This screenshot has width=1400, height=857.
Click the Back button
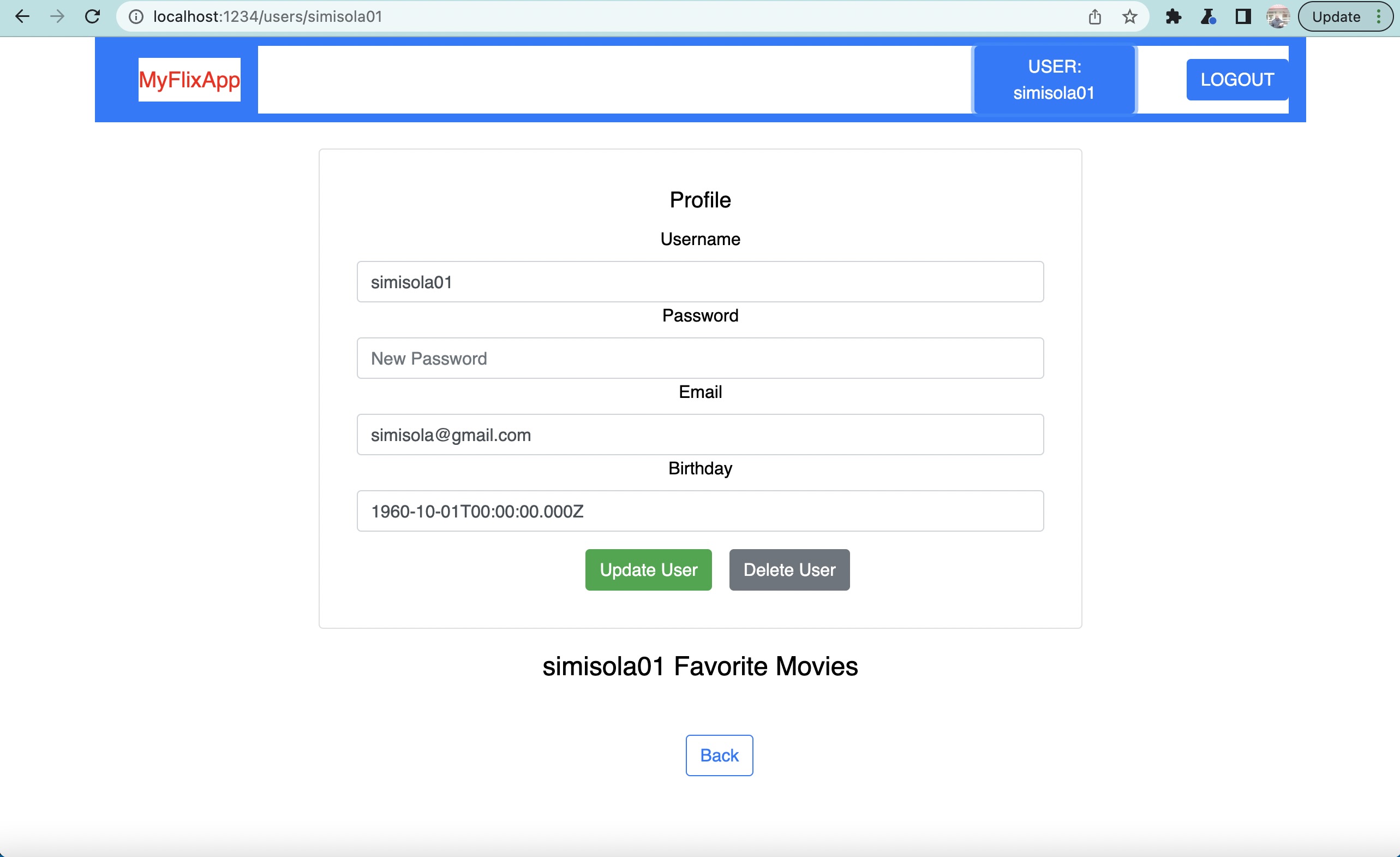(x=719, y=755)
